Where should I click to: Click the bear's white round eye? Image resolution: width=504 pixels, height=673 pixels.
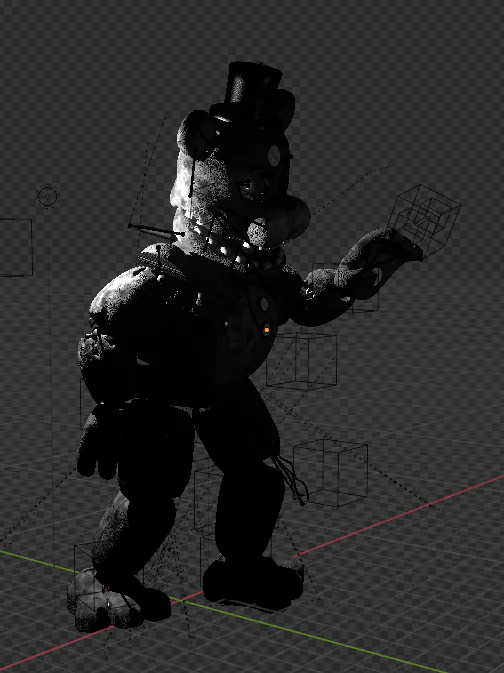274,155
